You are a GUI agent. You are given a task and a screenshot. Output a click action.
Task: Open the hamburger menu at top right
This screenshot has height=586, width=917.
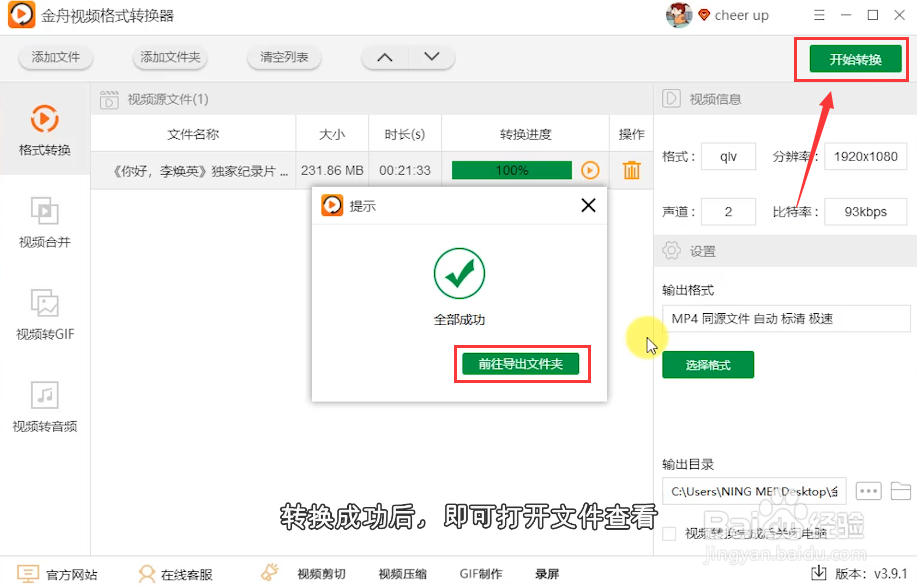point(819,15)
